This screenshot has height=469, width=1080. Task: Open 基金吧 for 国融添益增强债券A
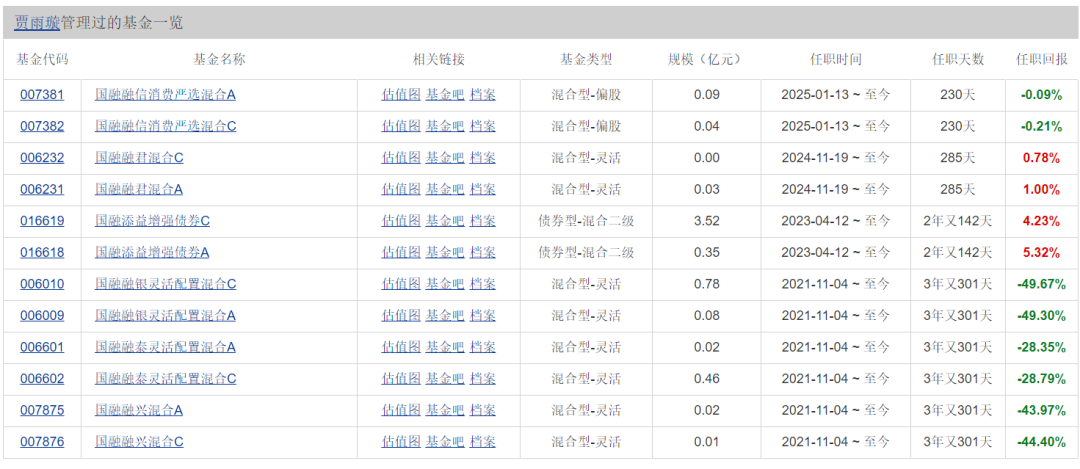tap(445, 253)
